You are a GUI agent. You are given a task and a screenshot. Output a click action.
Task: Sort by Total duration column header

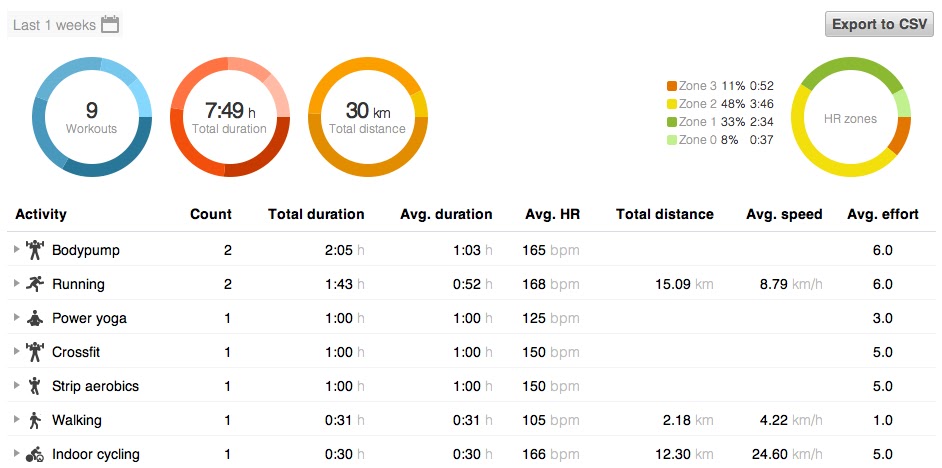[316, 214]
